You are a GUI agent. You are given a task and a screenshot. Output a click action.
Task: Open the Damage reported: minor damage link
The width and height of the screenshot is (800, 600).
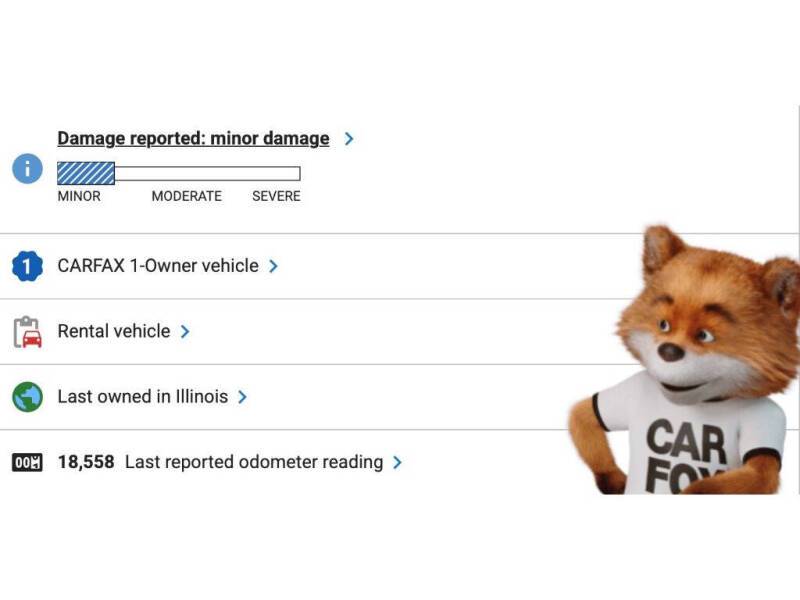pos(193,138)
